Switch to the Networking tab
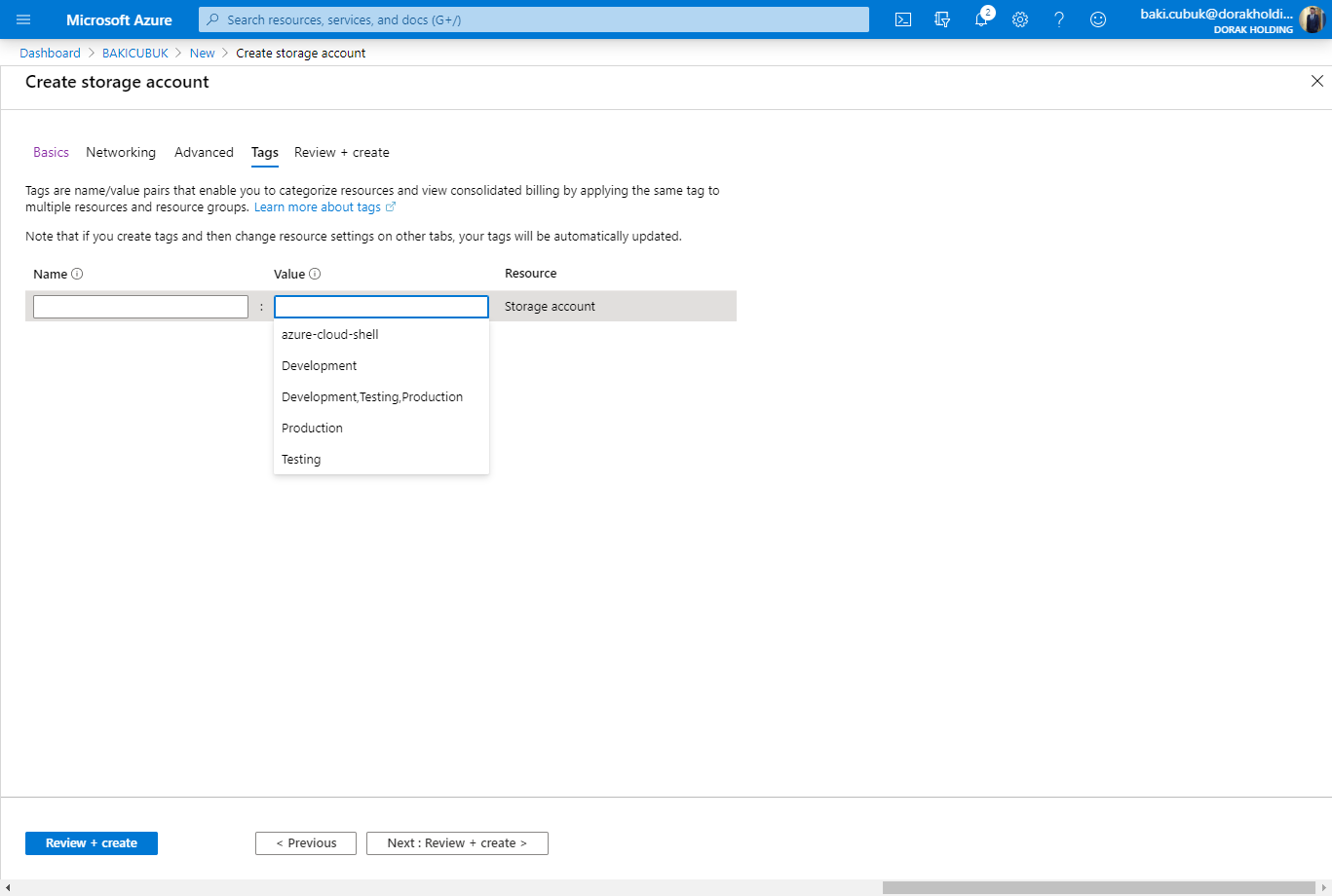This screenshot has width=1332, height=896. point(121,152)
